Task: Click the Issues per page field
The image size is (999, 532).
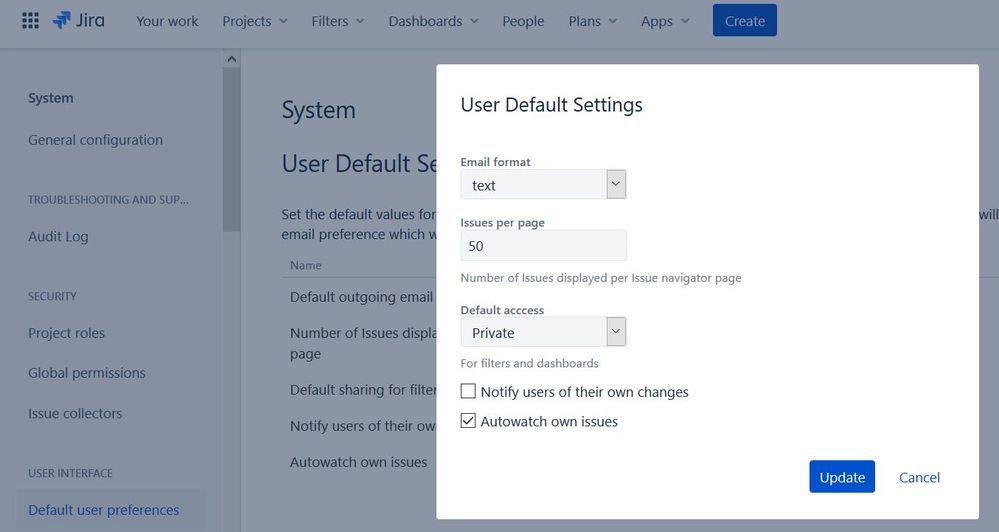Action: click(543, 245)
